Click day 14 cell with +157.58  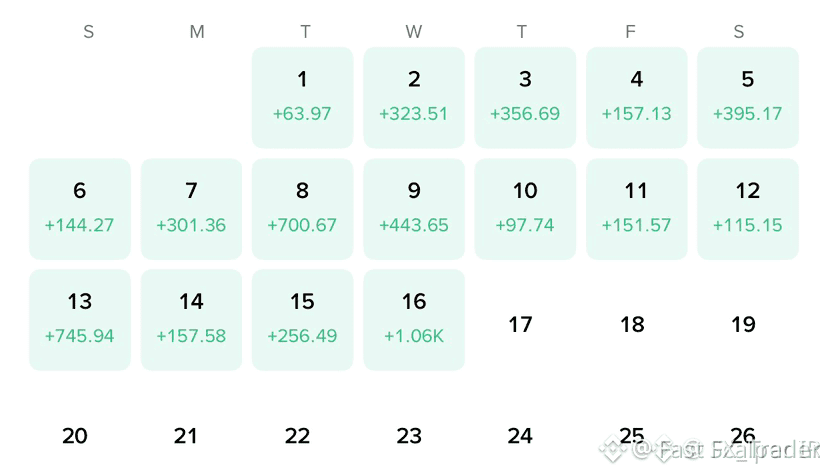191,320
